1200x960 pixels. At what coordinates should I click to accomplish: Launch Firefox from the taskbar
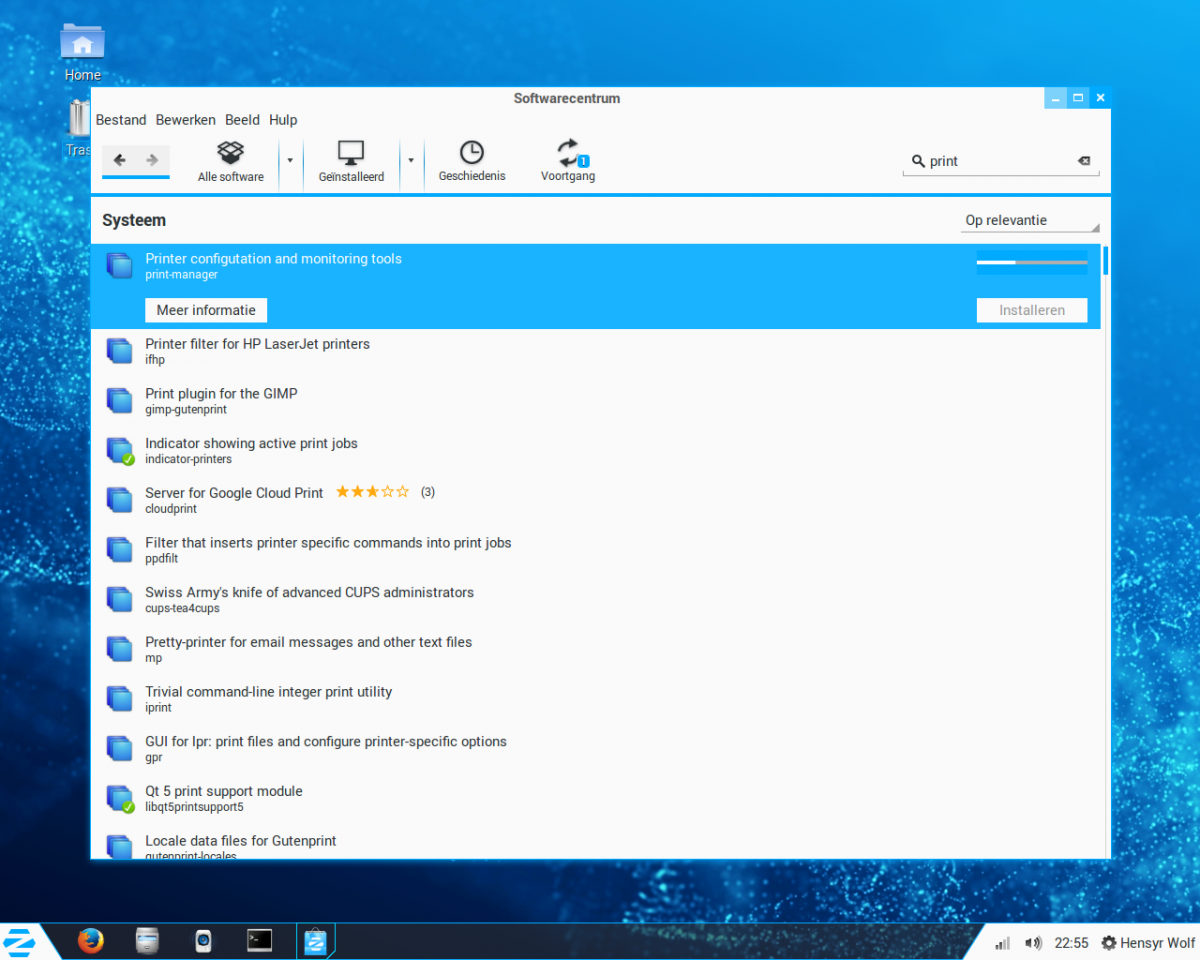click(x=91, y=941)
